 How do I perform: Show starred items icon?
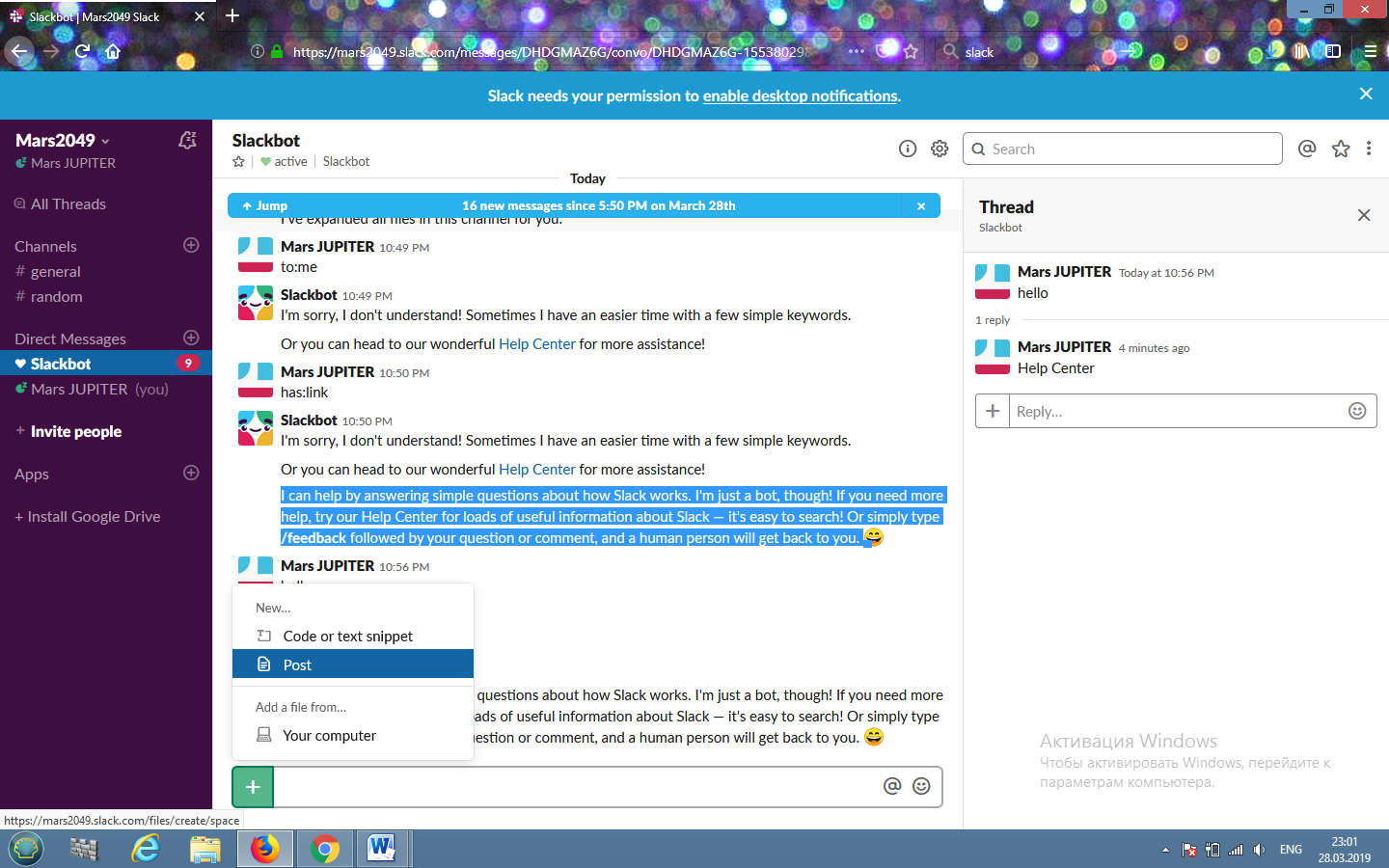point(1341,149)
